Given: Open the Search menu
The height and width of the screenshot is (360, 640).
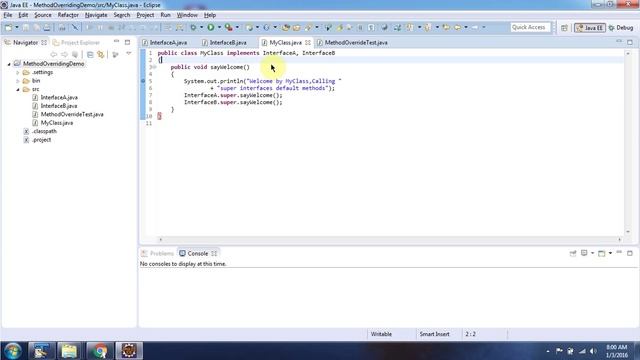Looking at the screenshot, I should [122, 15].
